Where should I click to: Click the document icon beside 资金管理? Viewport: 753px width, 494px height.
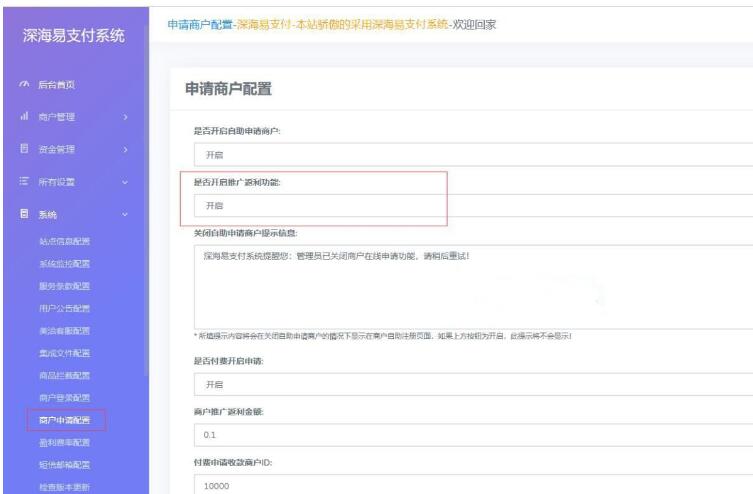pos(24,148)
